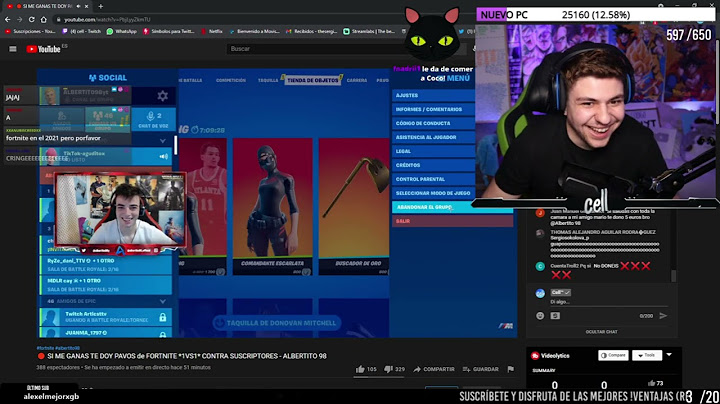
Task: Mute the tab using the speaker icon
Action: pos(79,6)
